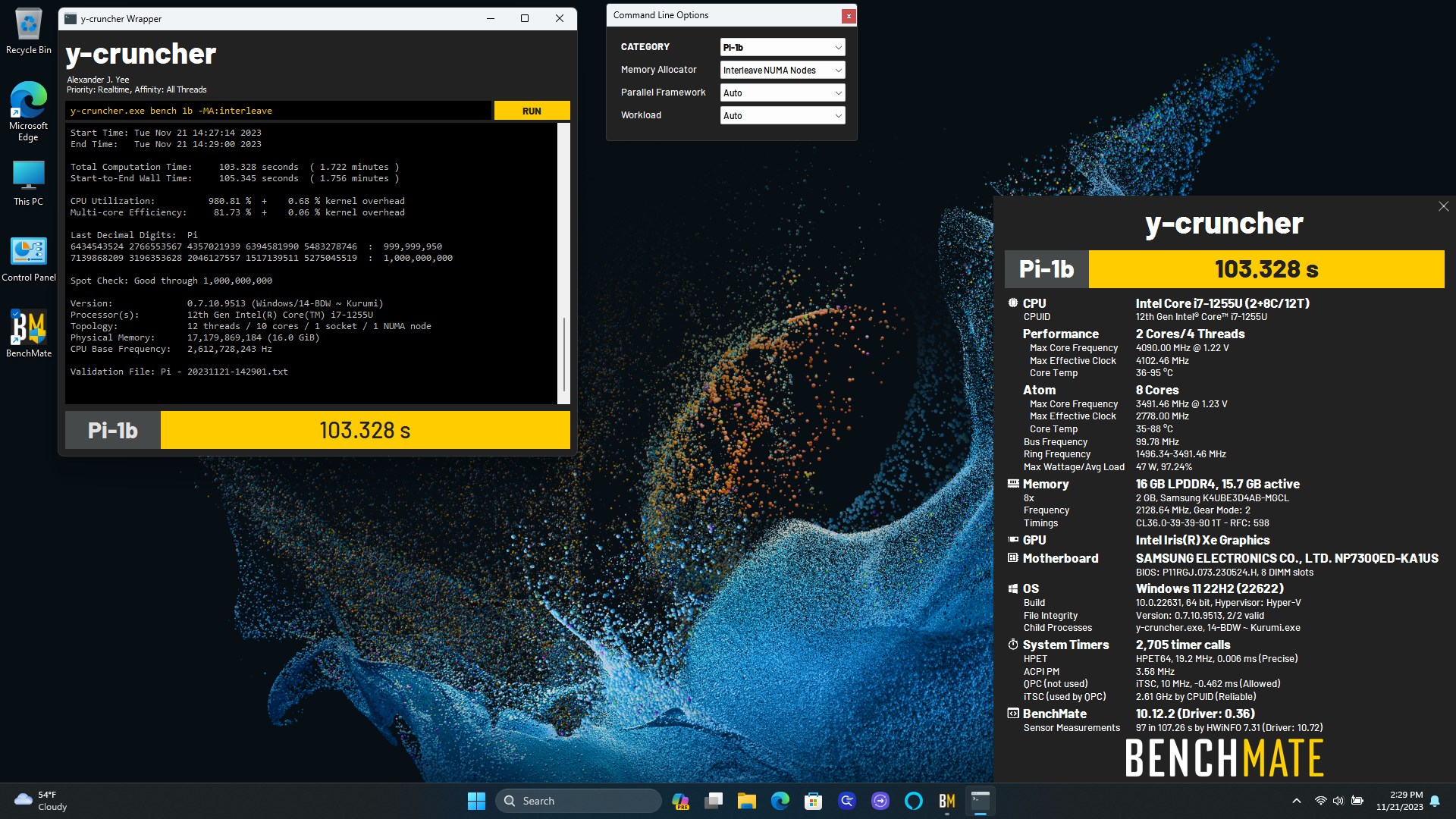Open the weather widget showing 54°F
The width and height of the screenshot is (1456, 819).
41,801
